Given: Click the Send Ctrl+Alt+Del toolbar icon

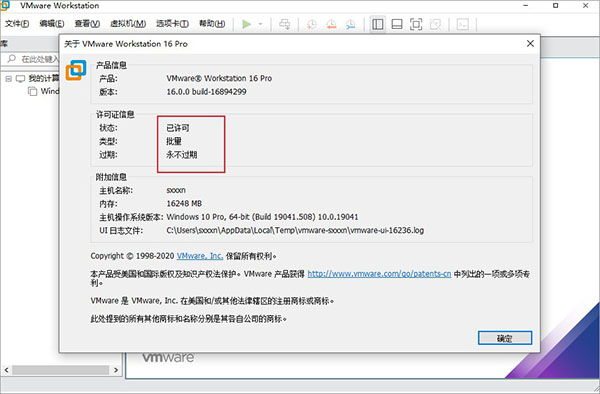Looking at the screenshot, I should (x=284, y=24).
